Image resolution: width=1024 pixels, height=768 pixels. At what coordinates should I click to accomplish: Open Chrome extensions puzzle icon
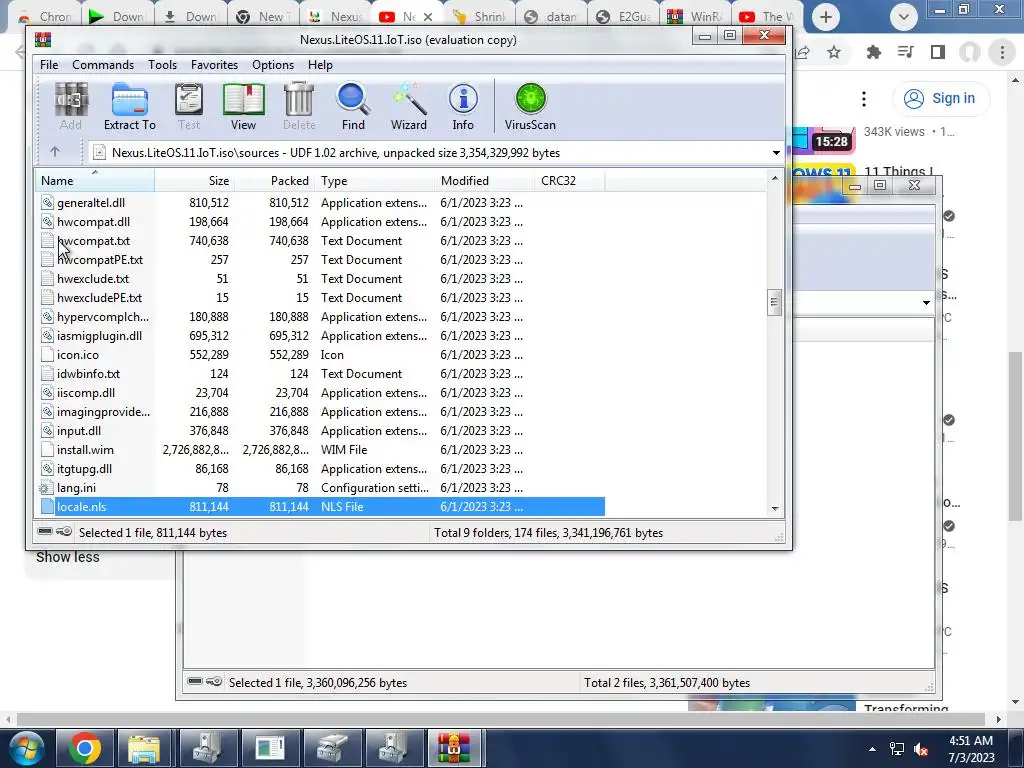pos(873,52)
